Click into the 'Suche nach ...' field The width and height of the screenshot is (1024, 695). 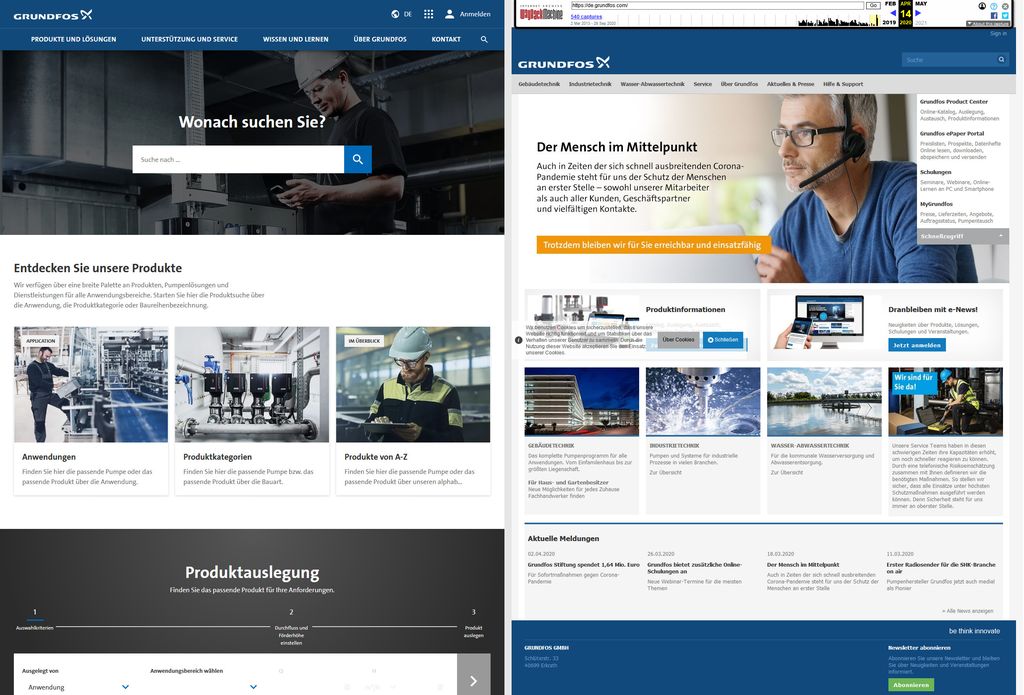pos(238,159)
